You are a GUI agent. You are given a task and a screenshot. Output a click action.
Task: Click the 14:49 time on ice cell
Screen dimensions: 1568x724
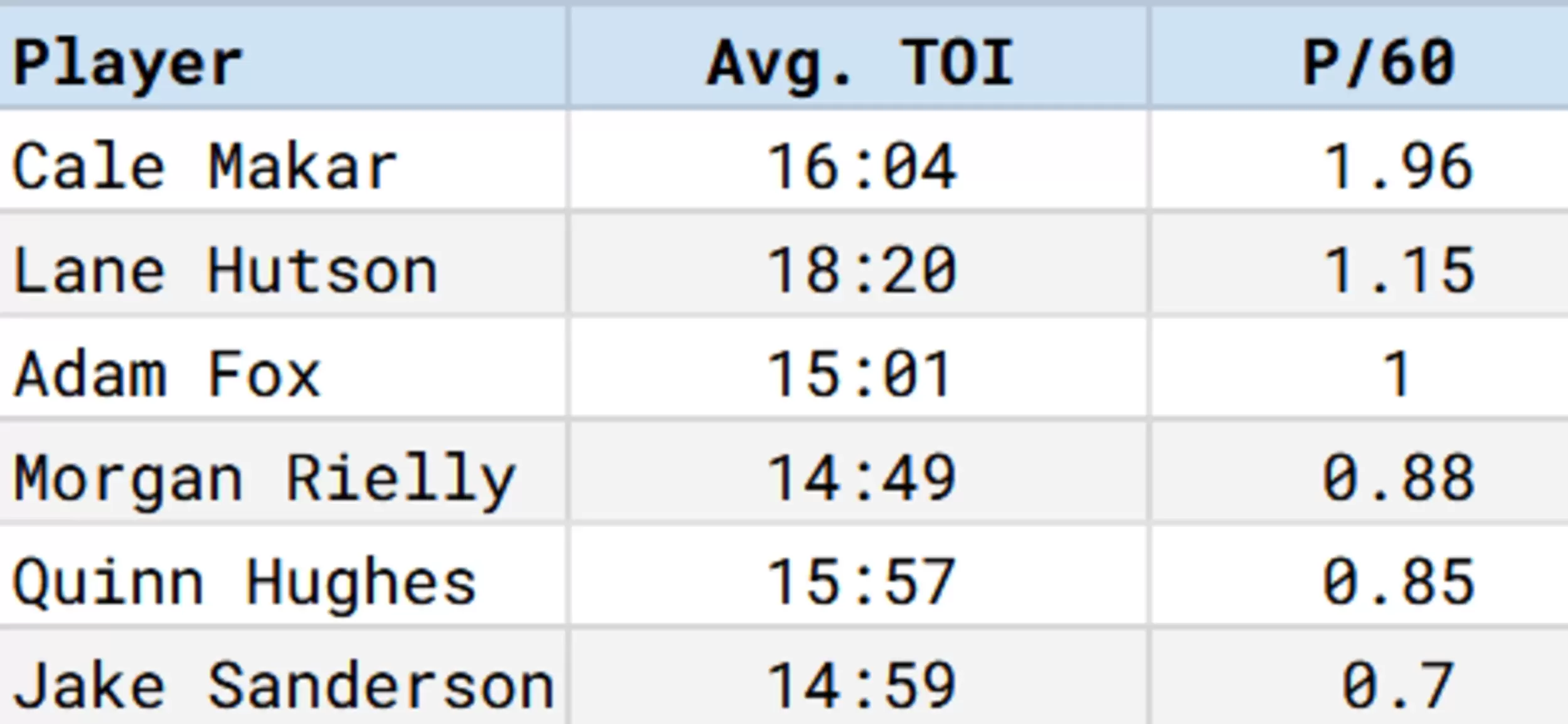[859, 472]
